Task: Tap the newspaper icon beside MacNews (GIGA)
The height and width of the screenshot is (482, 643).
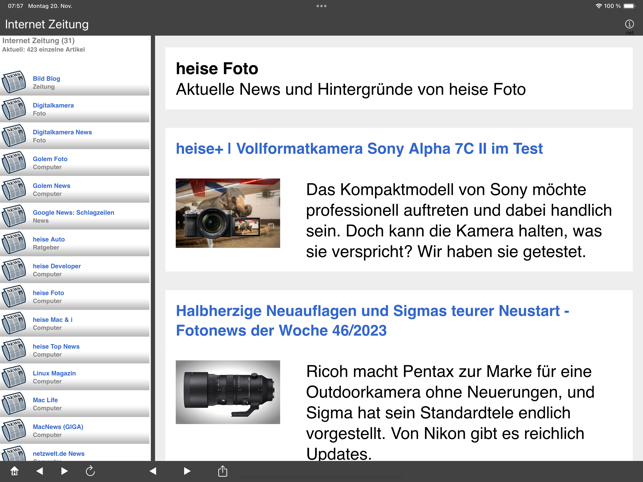Action: [14, 430]
